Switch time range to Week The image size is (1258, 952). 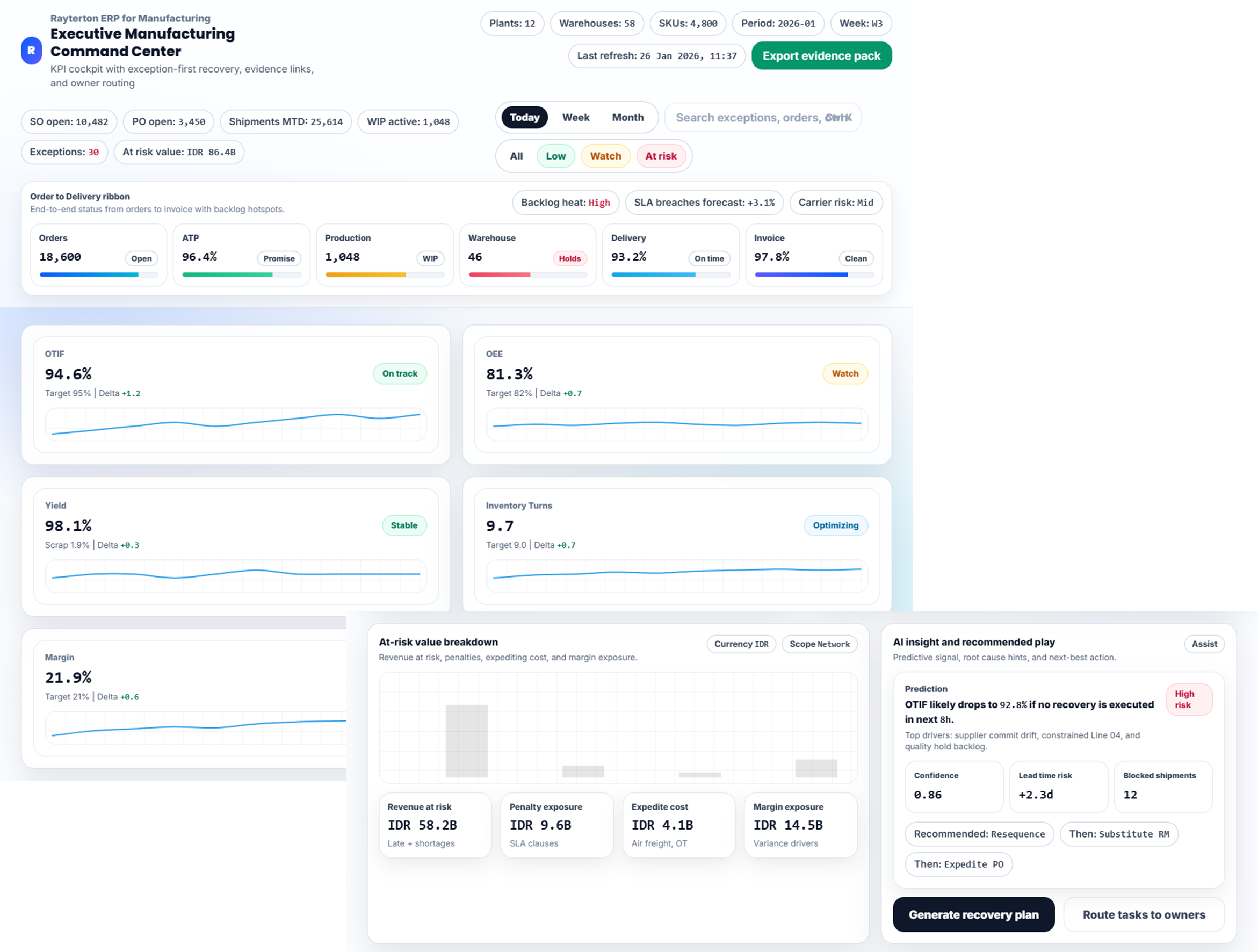click(x=575, y=117)
